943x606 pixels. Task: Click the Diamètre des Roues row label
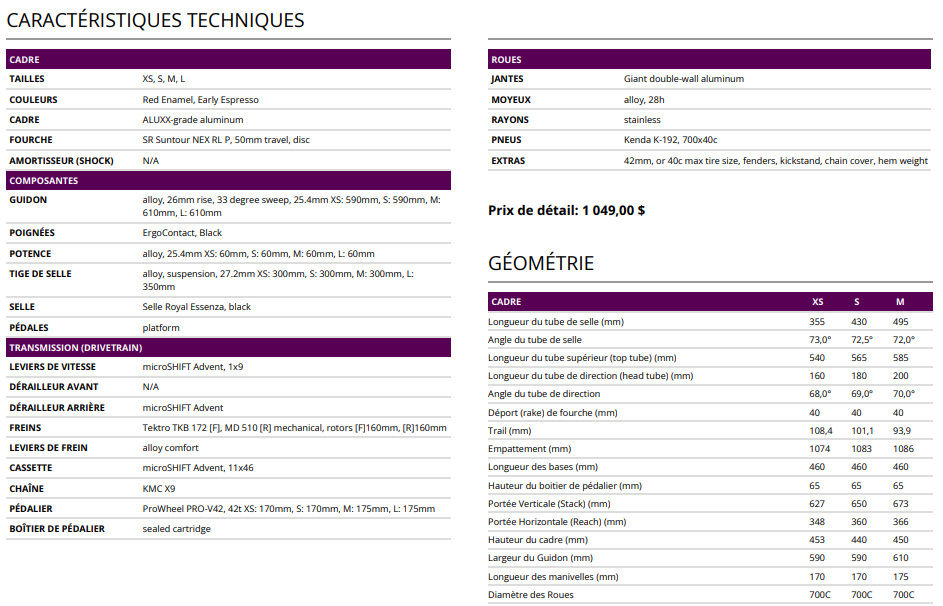point(531,595)
